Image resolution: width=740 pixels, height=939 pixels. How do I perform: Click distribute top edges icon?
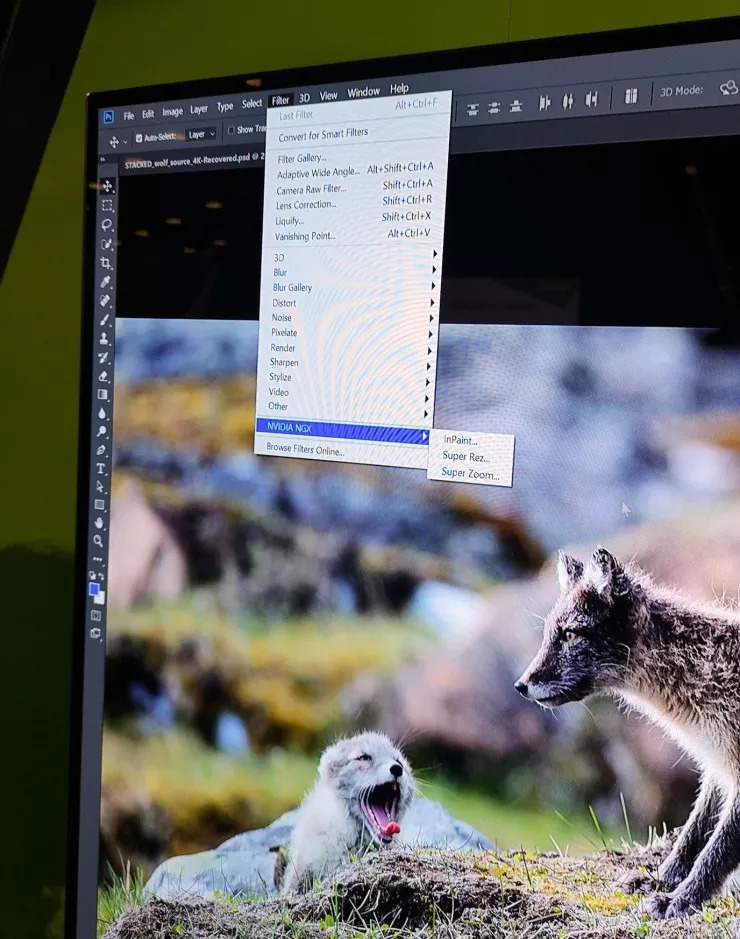pos(473,110)
